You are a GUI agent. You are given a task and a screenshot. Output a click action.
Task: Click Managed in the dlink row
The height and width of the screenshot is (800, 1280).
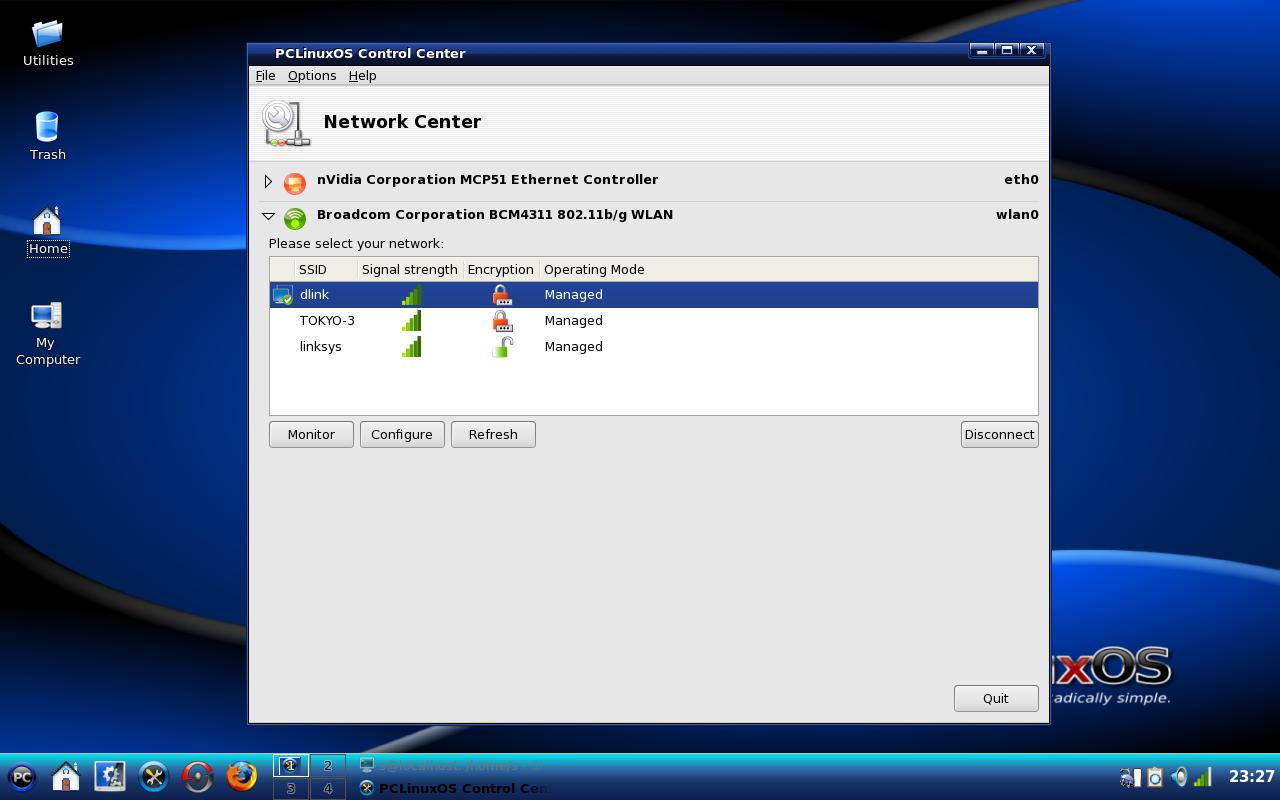(x=573, y=295)
